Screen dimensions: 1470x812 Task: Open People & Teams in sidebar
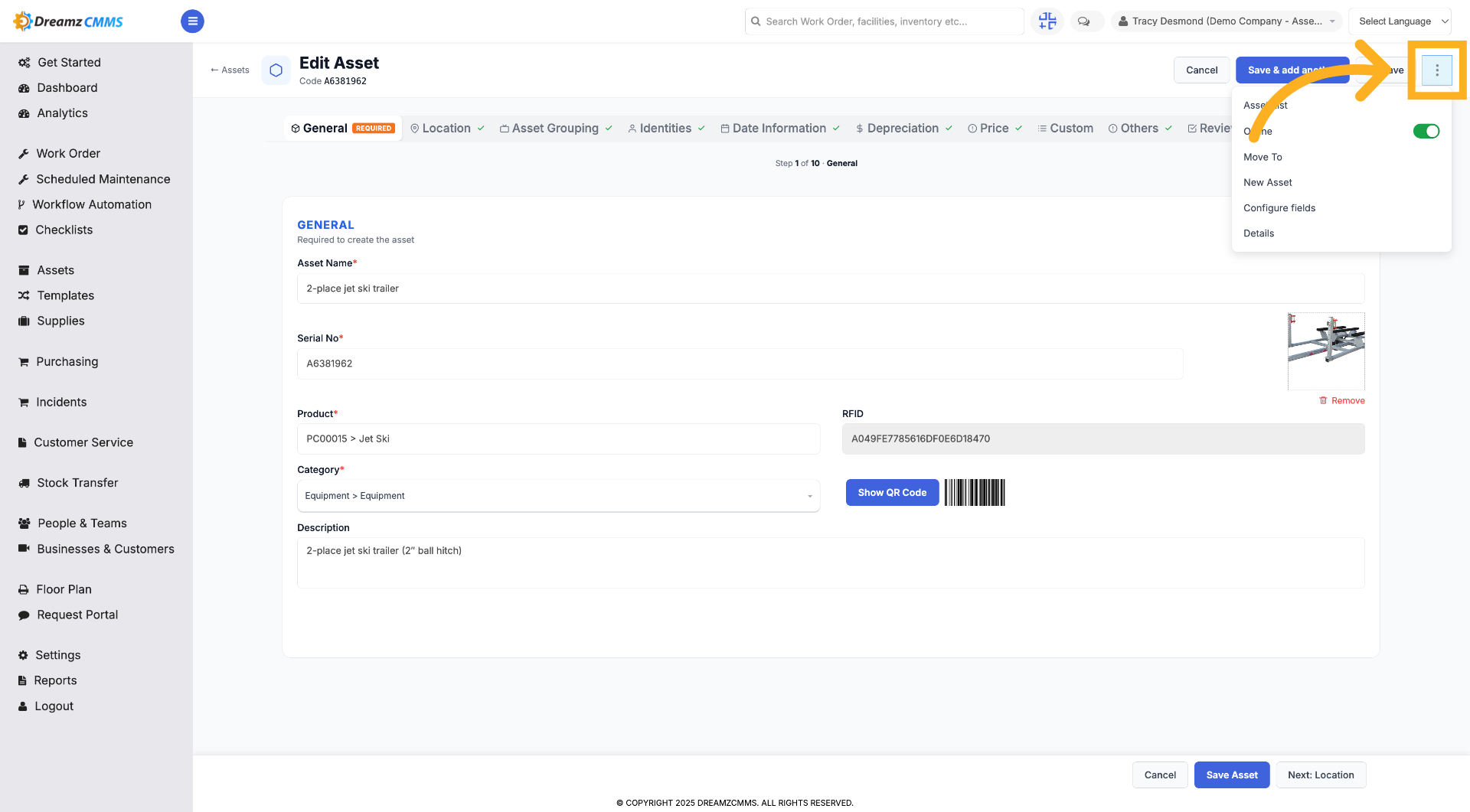click(83, 523)
